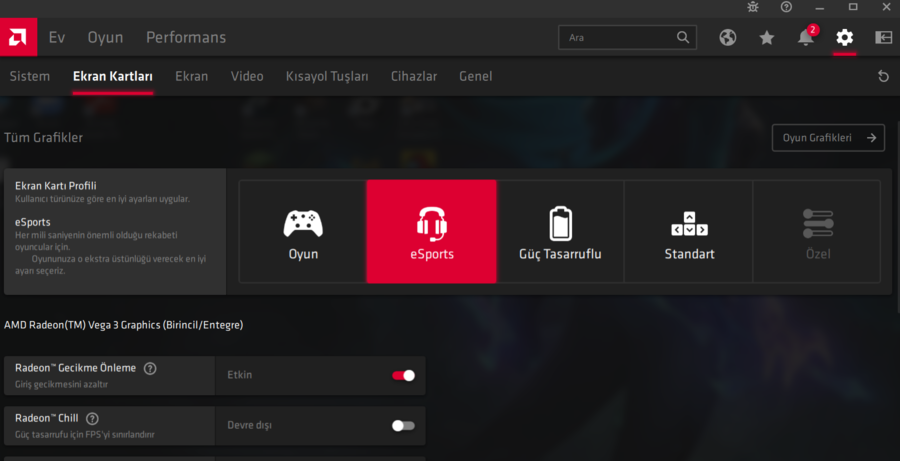Maximize the window
The image size is (900, 461).
[854, 7]
